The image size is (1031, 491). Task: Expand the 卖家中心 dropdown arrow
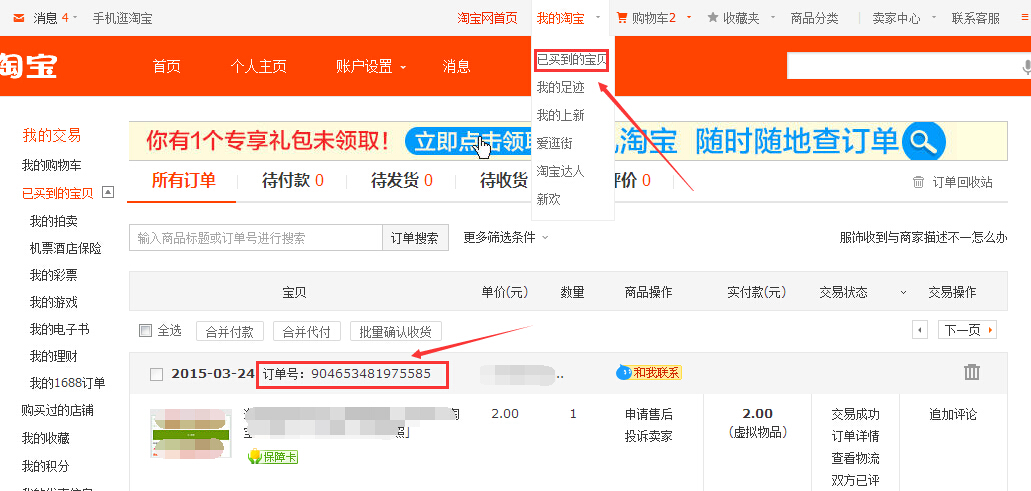coord(934,17)
